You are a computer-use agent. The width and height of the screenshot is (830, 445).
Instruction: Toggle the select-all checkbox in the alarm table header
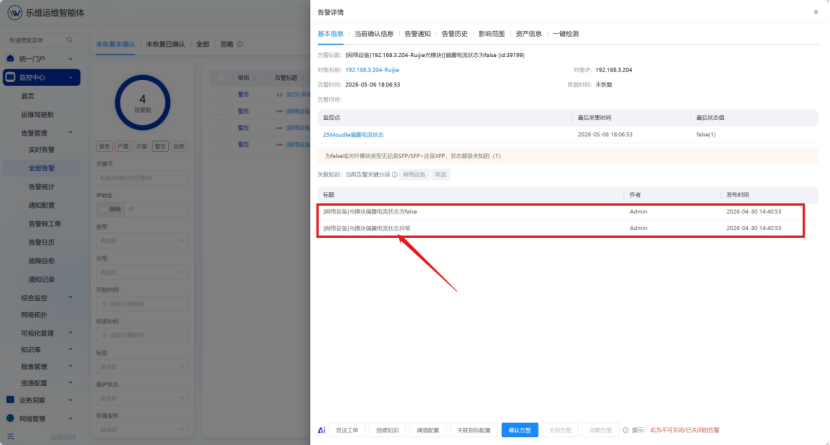click(221, 78)
